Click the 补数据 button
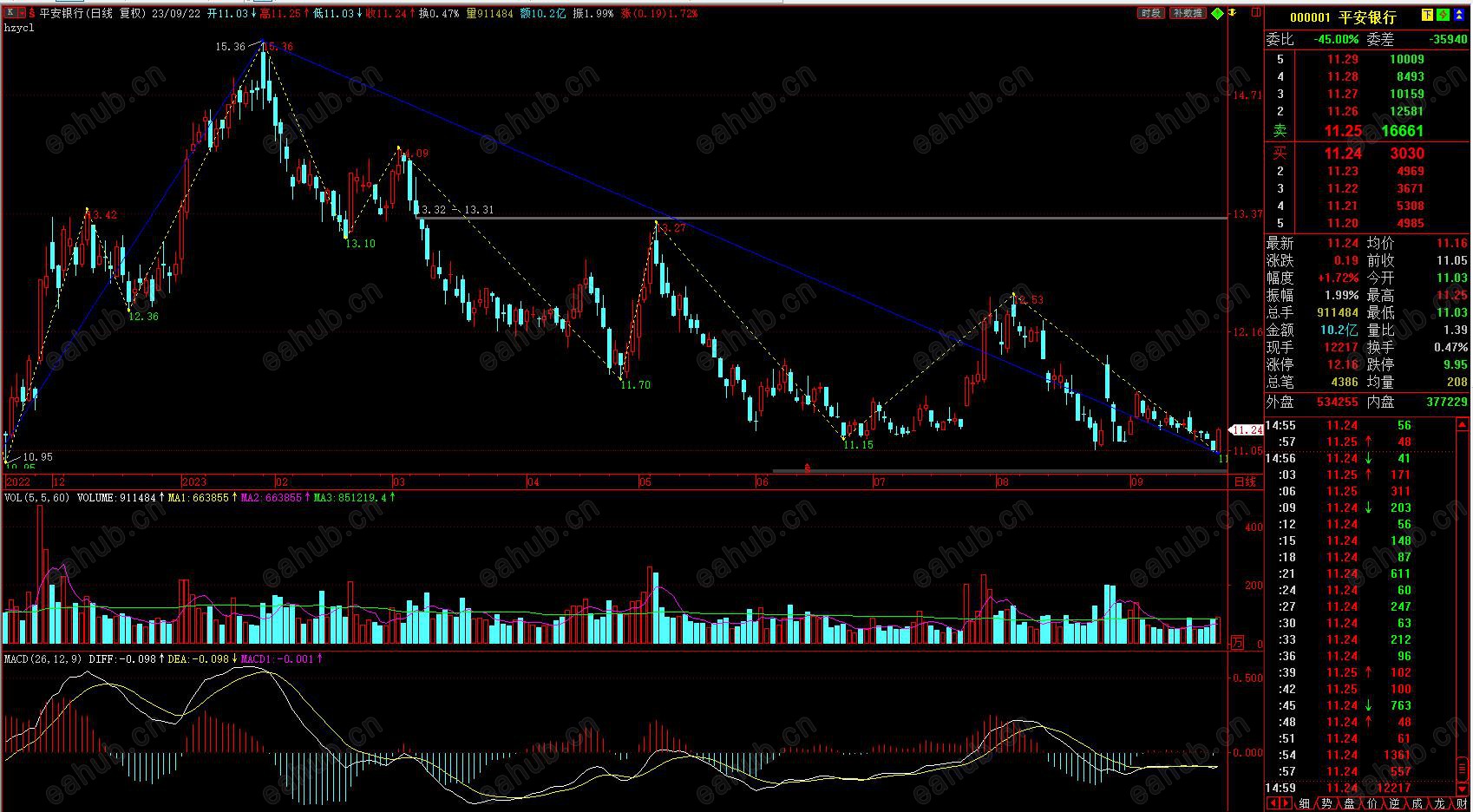The height and width of the screenshot is (812, 1473). 1188,13
